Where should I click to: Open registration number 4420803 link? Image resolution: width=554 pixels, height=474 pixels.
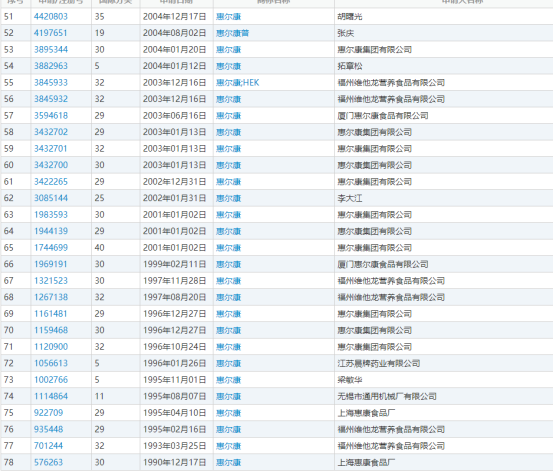coord(51,17)
